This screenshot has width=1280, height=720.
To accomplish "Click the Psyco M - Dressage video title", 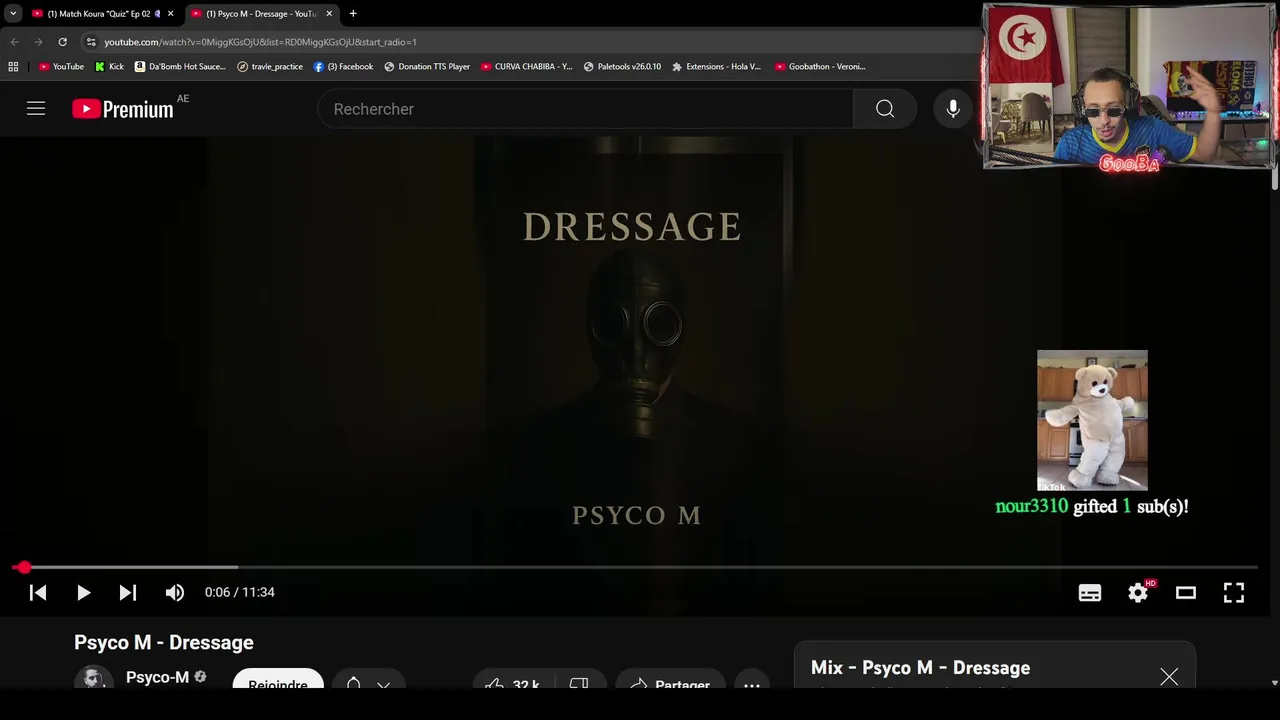I will pos(164,643).
